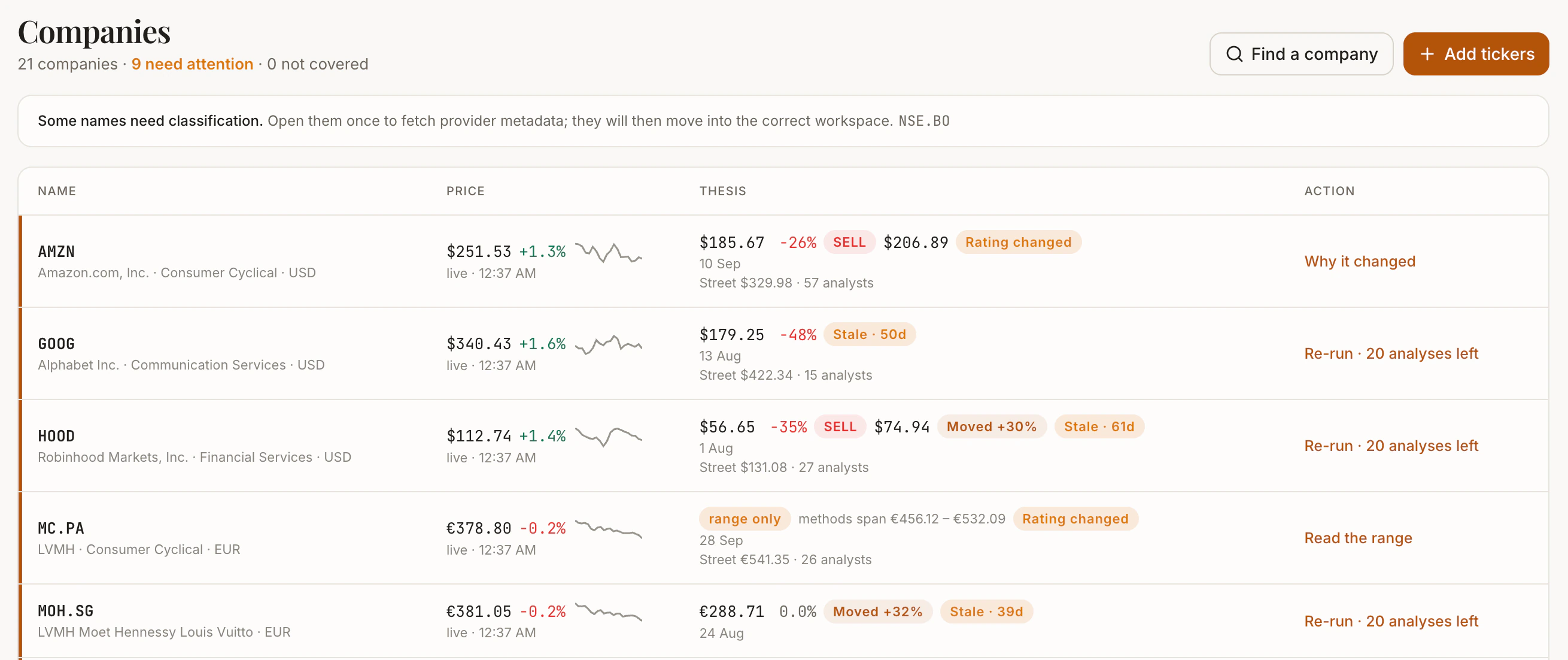This screenshot has height=660, width=1568.
Task: Click the Moved +32% badge
Action: (x=877, y=611)
